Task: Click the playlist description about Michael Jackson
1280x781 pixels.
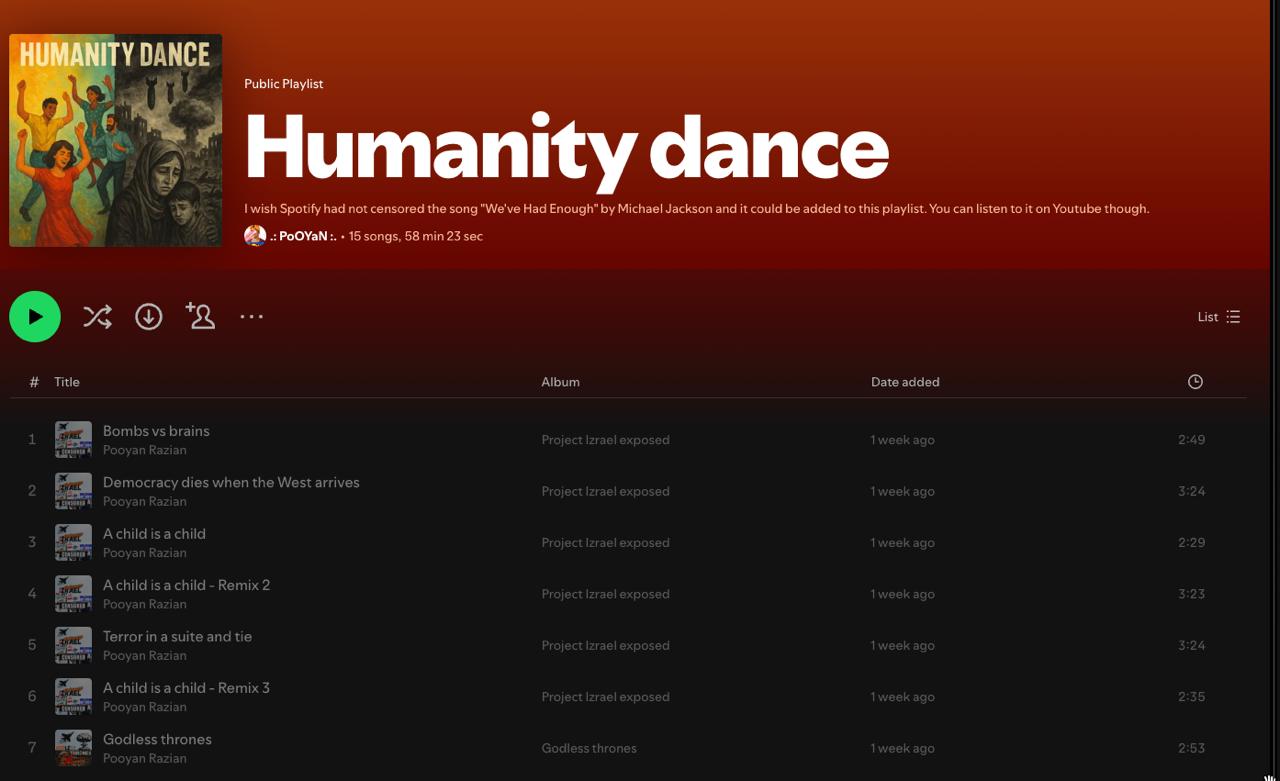Action: (x=697, y=209)
